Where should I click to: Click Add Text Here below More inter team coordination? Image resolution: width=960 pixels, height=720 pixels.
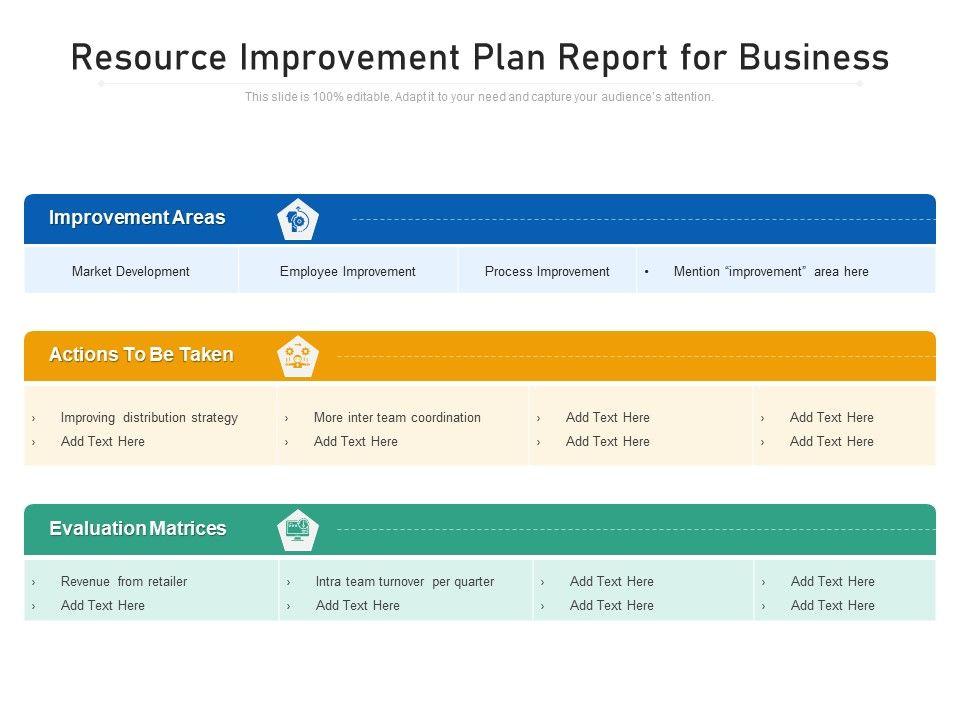click(x=356, y=441)
